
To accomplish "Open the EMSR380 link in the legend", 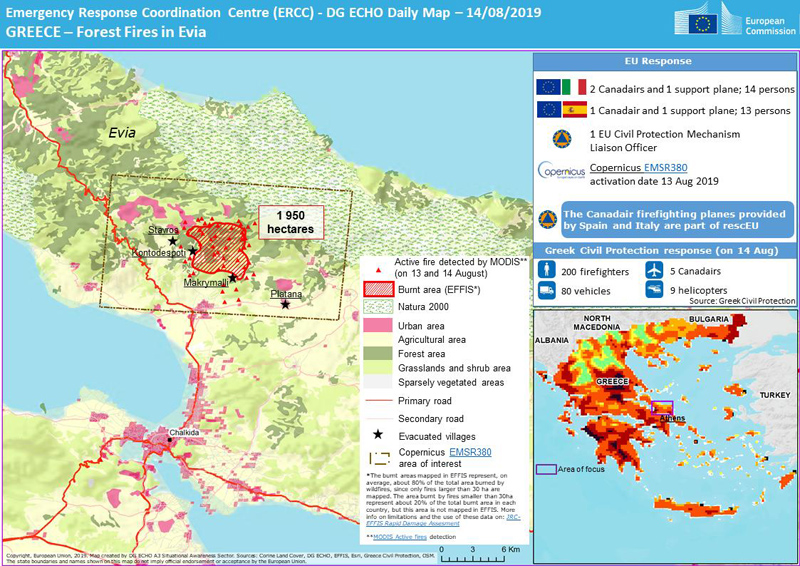I will click(x=470, y=452).
